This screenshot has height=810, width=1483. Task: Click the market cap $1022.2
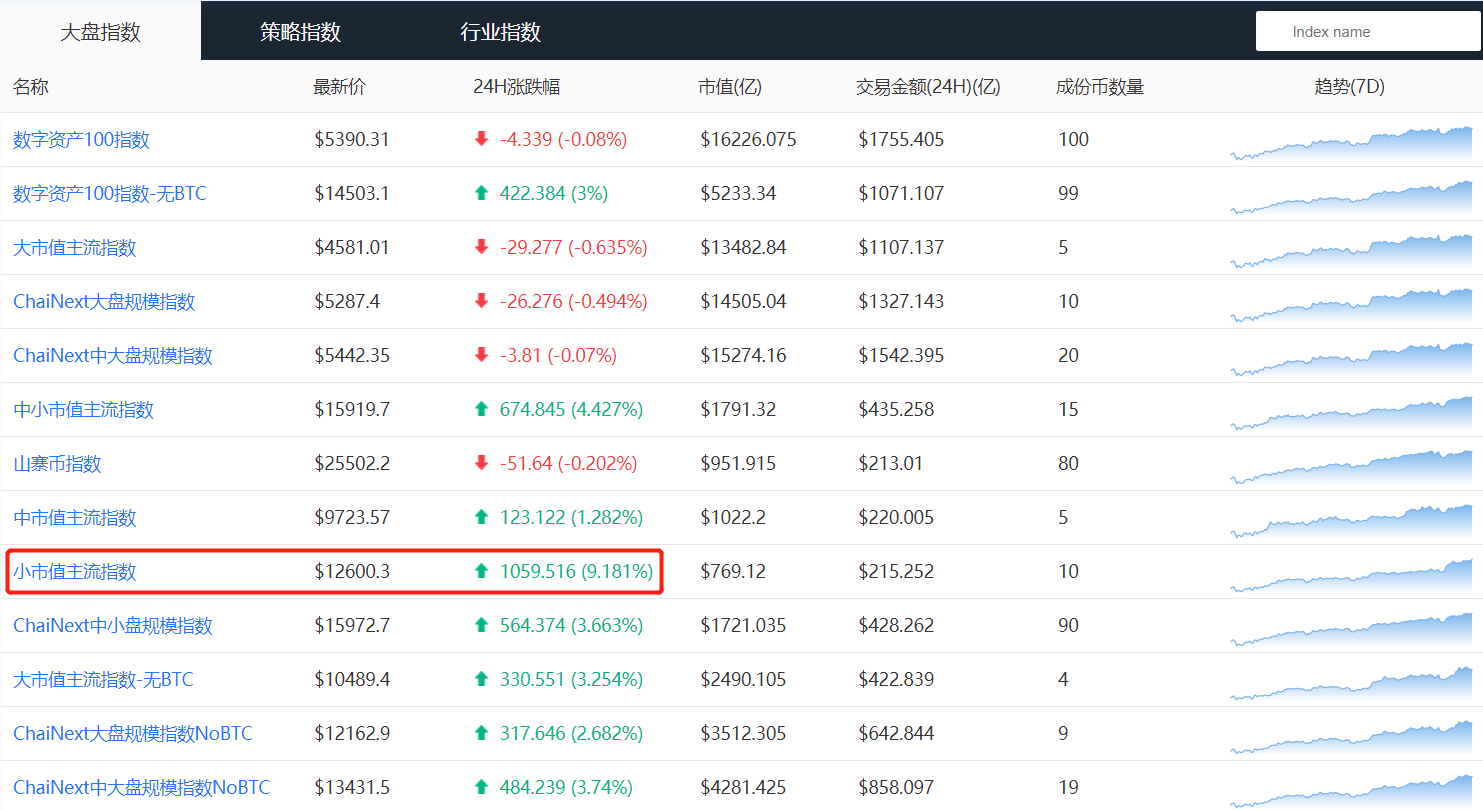click(733, 518)
